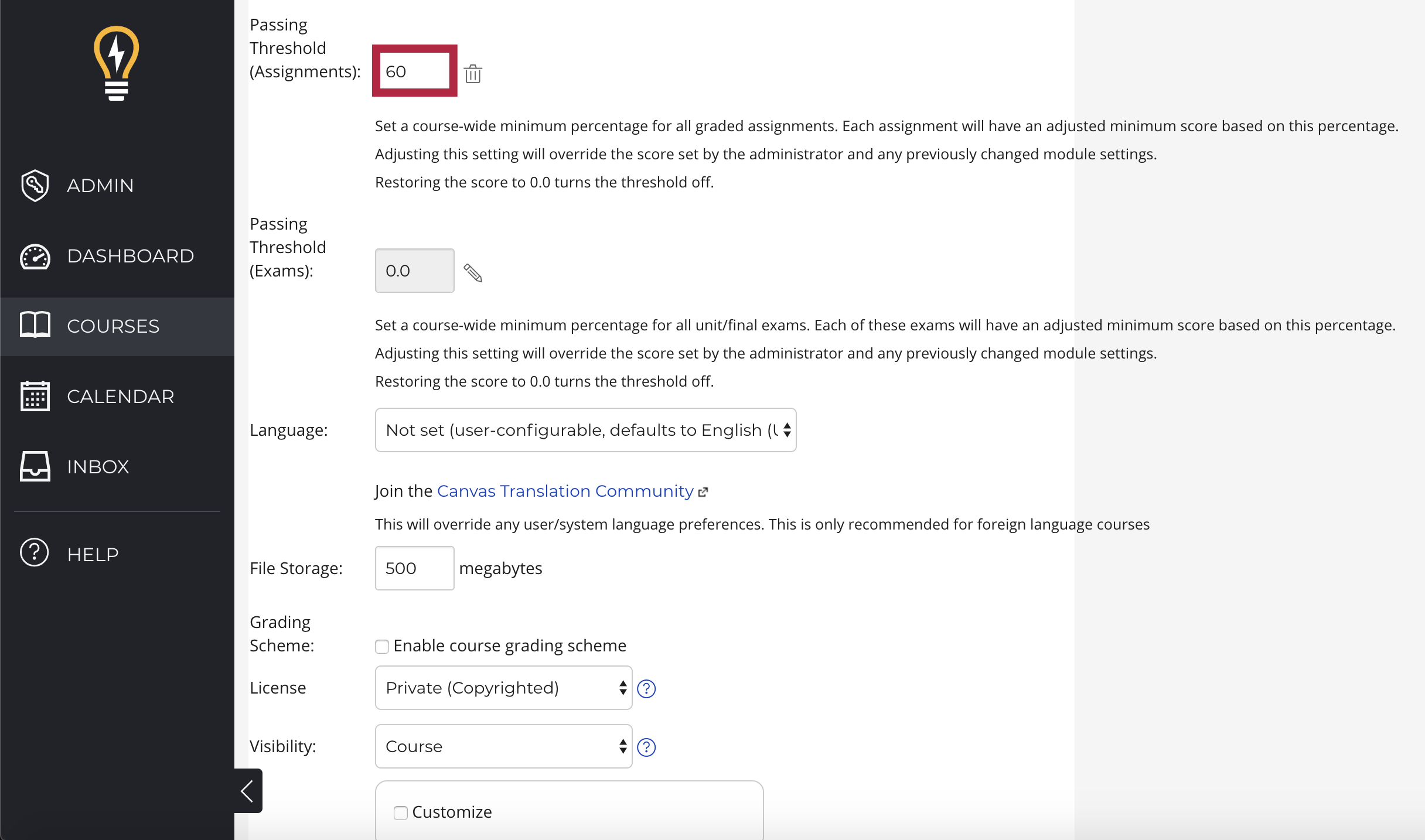Click the Calendar sidebar icon
The width and height of the screenshot is (1425, 840).
[34, 395]
